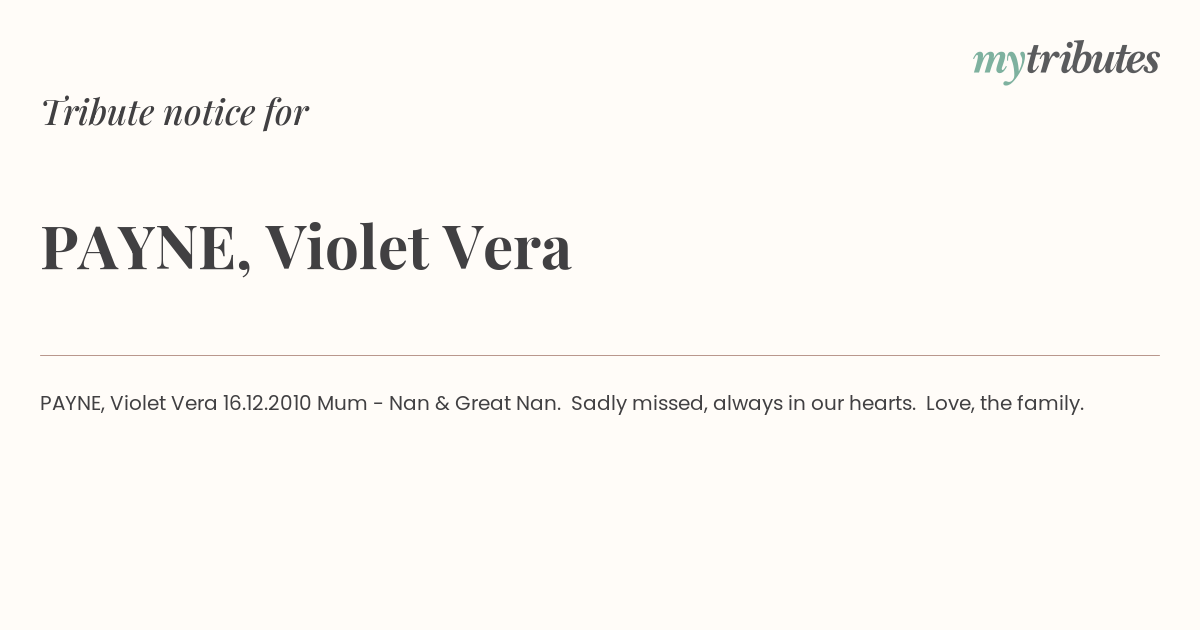This screenshot has height=630, width=1200.
Task: Select the green "my" part of the logo
Action: tap(999, 65)
